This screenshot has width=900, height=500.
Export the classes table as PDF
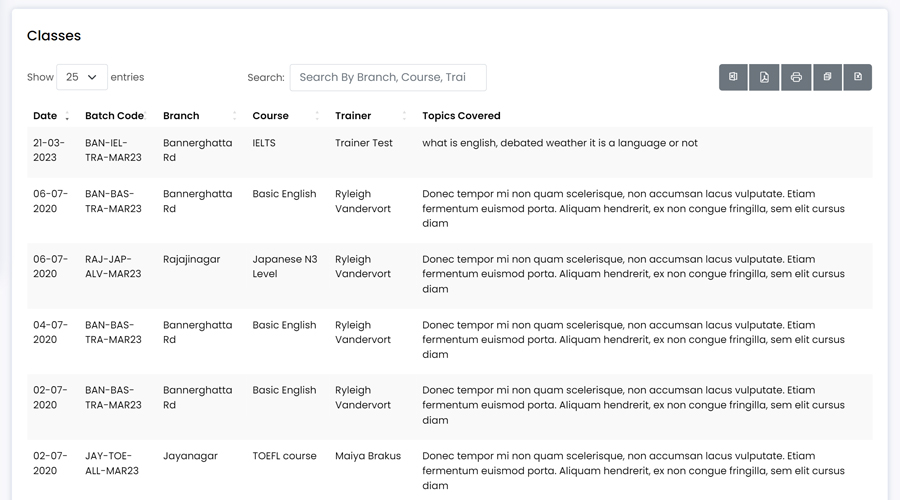(764, 77)
